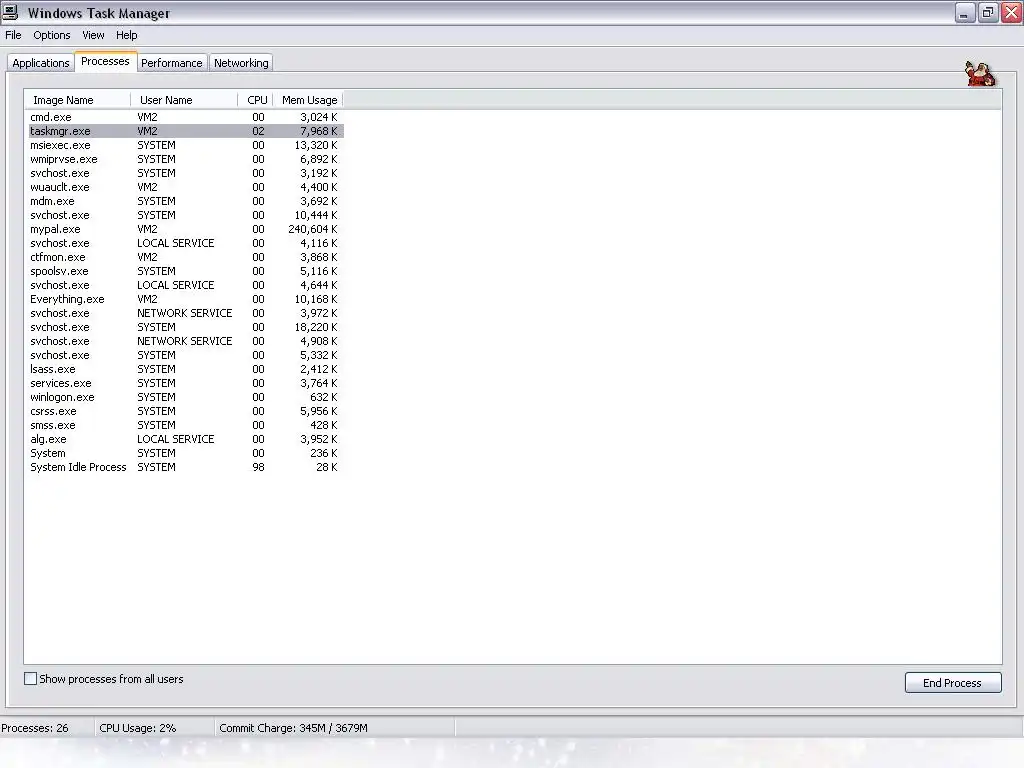The width and height of the screenshot is (1024, 768).
Task: Select the Everything.exe process
Action: click(185, 299)
